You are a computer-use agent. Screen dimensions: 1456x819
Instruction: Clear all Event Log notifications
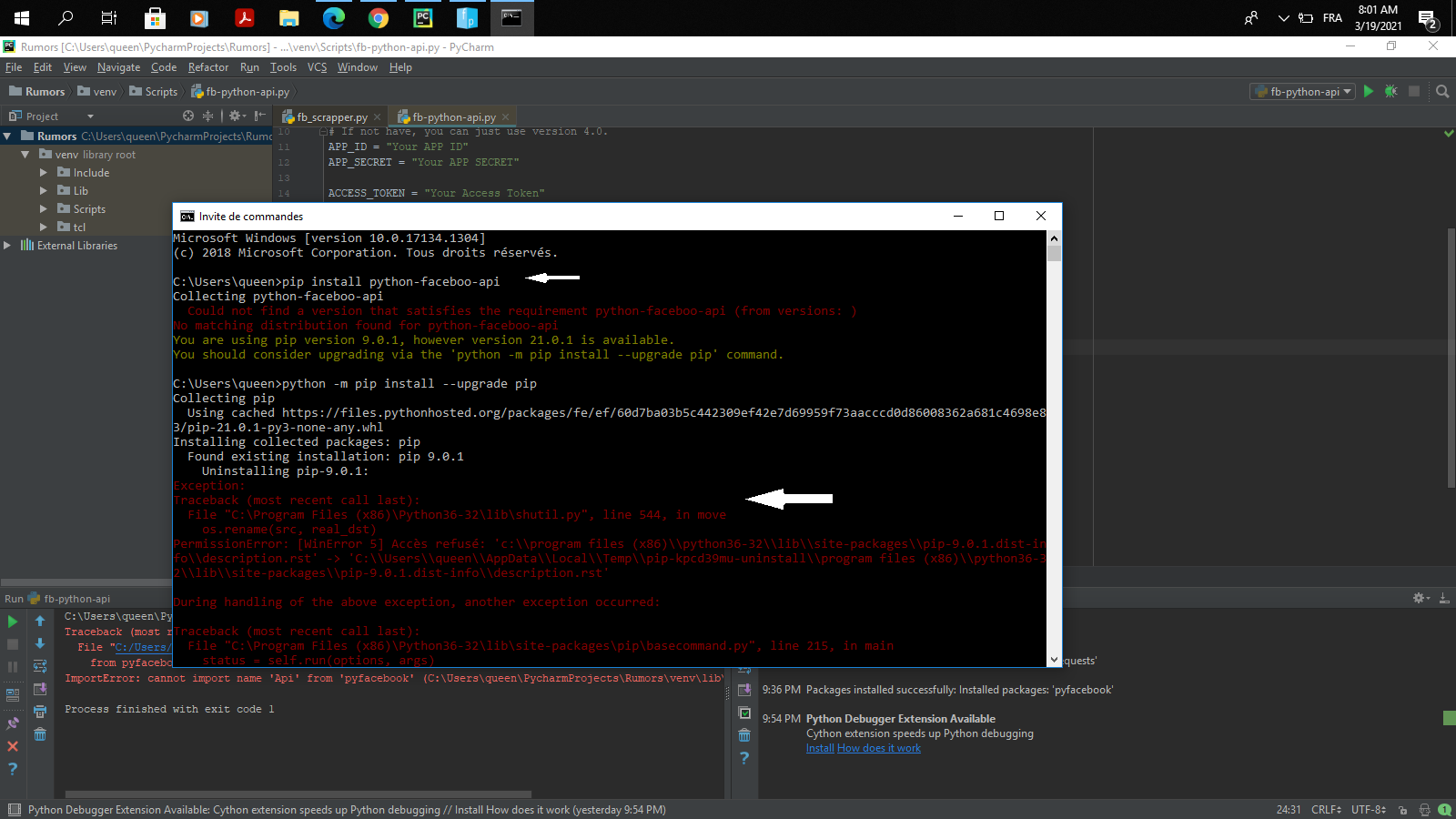(x=744, y=734)
